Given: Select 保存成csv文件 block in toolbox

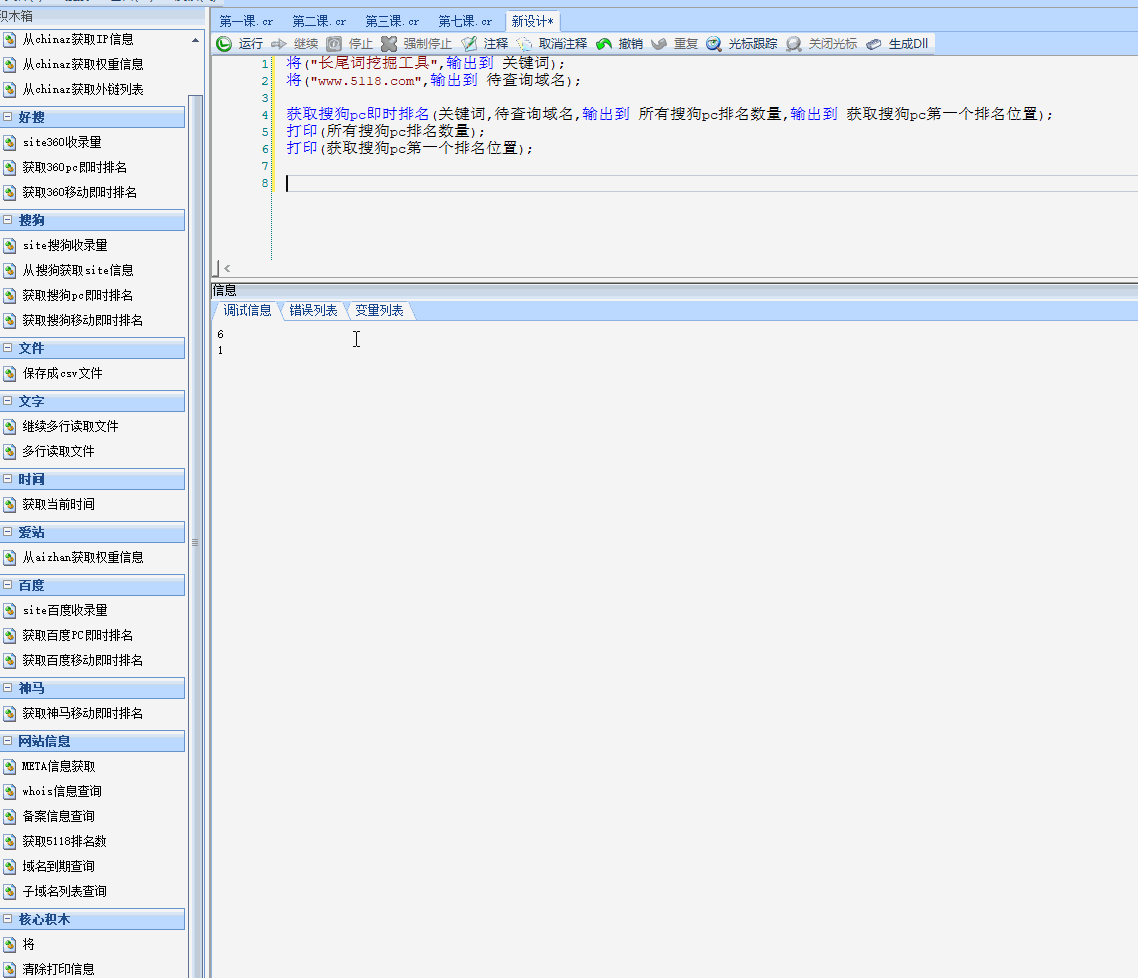Looking at the screenshot, I should pyautogui.click(x=62, y=373).
